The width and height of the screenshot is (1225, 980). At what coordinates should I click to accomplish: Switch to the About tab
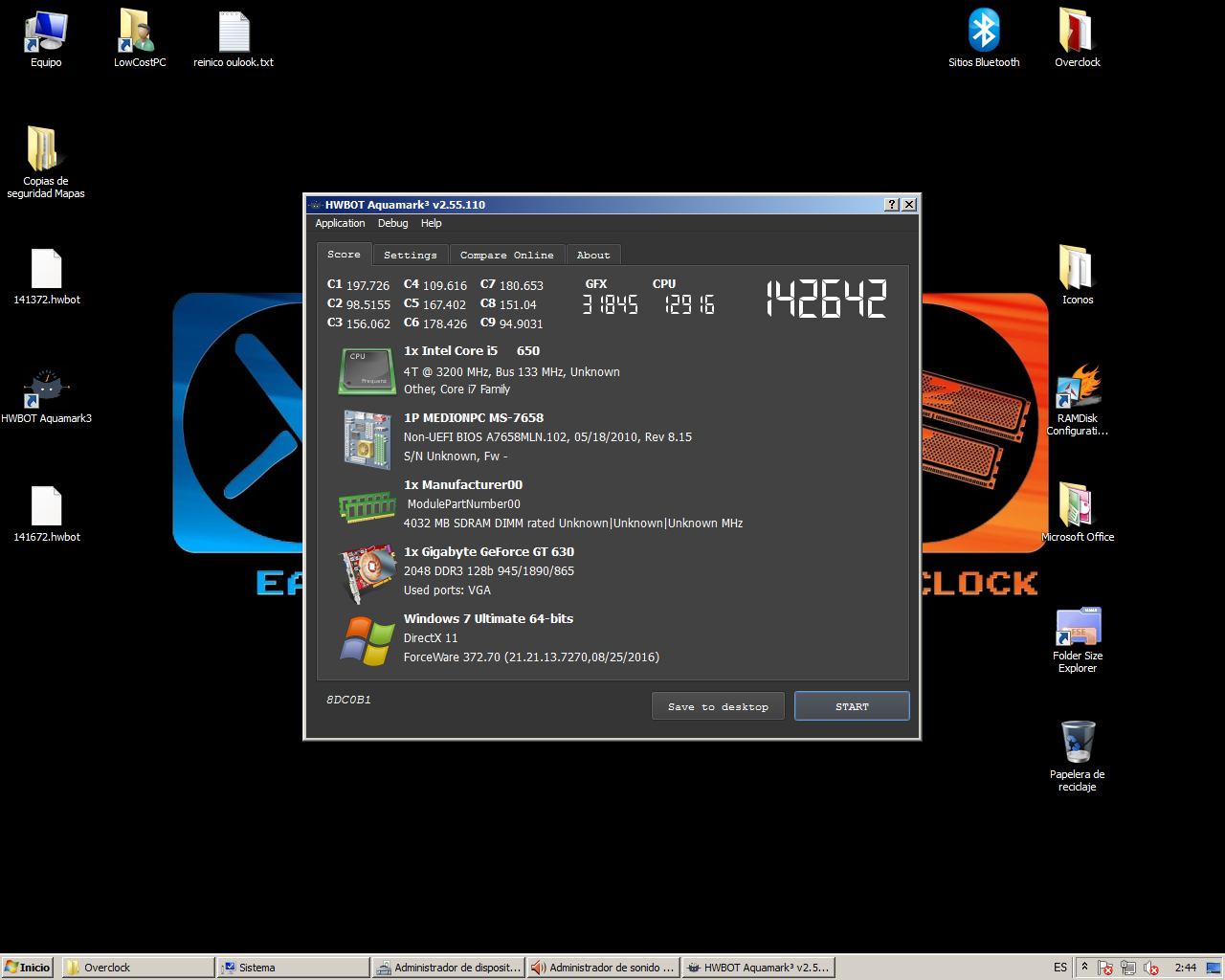(x=593, y=255)
